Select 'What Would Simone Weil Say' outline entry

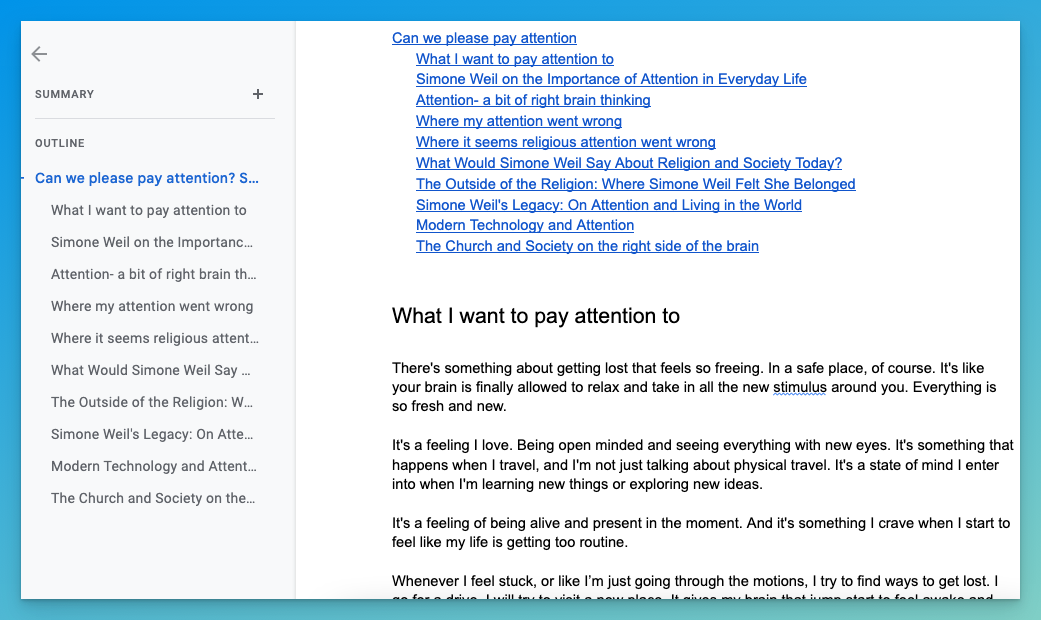(151, 370)
